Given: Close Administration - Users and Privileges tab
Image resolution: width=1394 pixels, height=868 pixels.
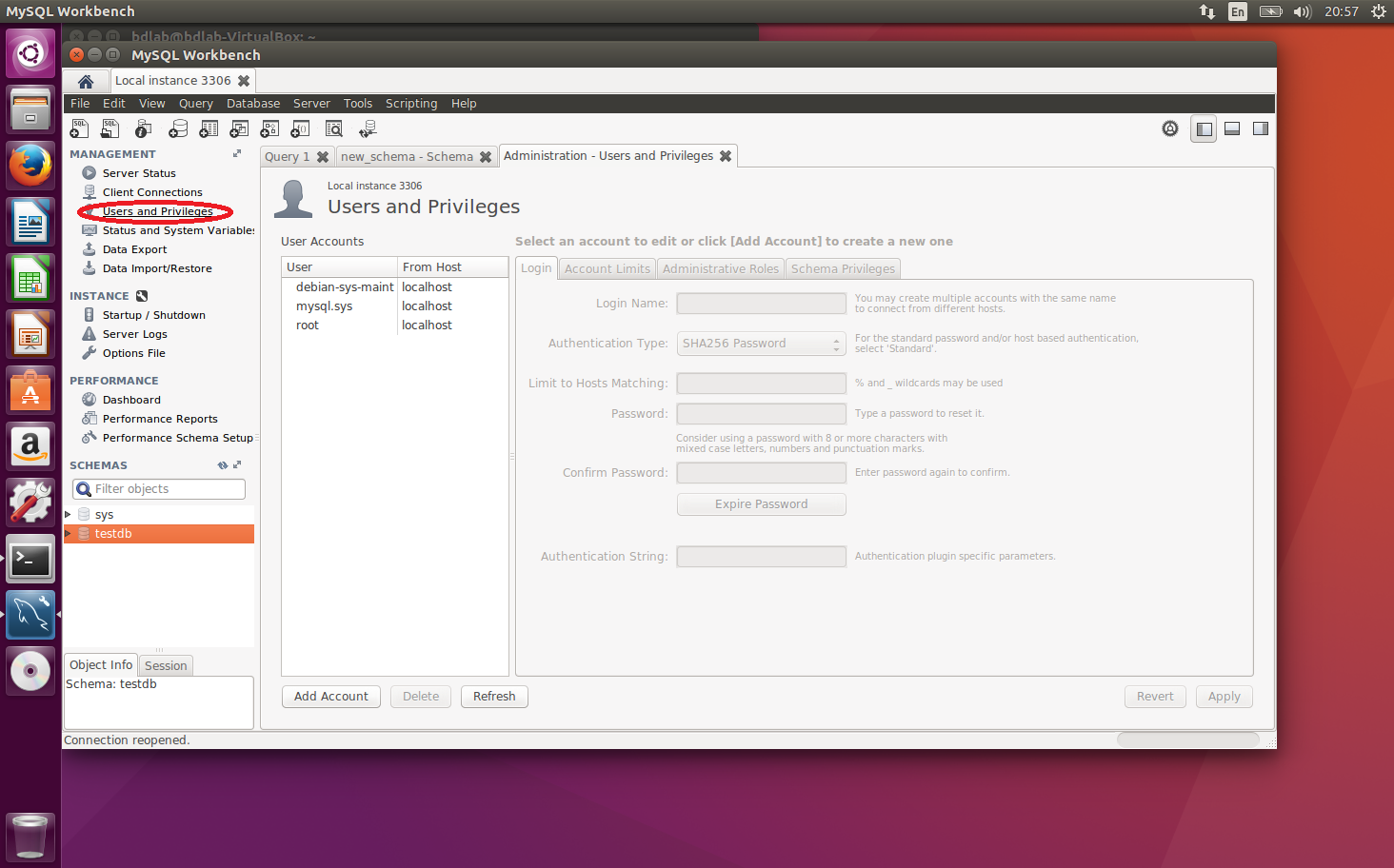Looking at the screenshot, I should click(x=726, y=156).
